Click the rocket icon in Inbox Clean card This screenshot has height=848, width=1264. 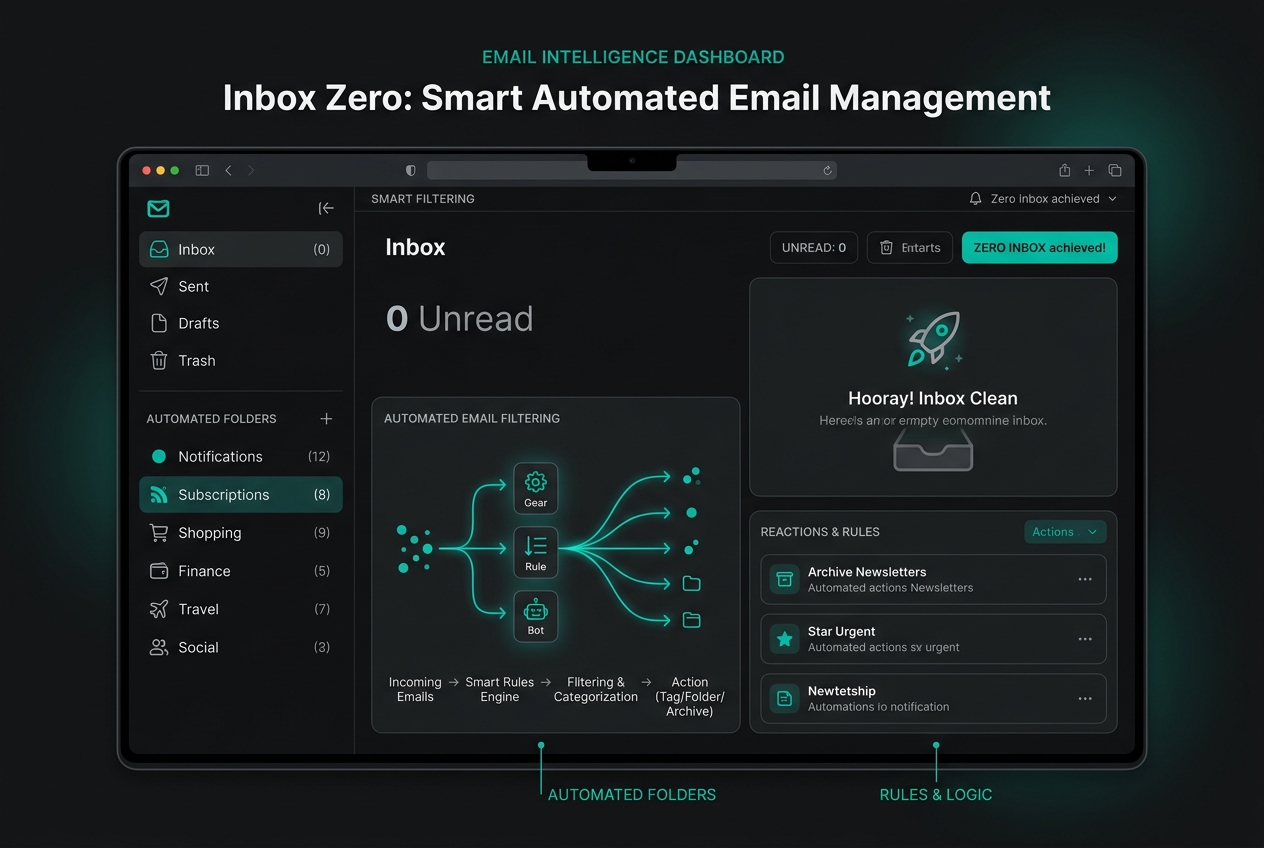[933, 339]
